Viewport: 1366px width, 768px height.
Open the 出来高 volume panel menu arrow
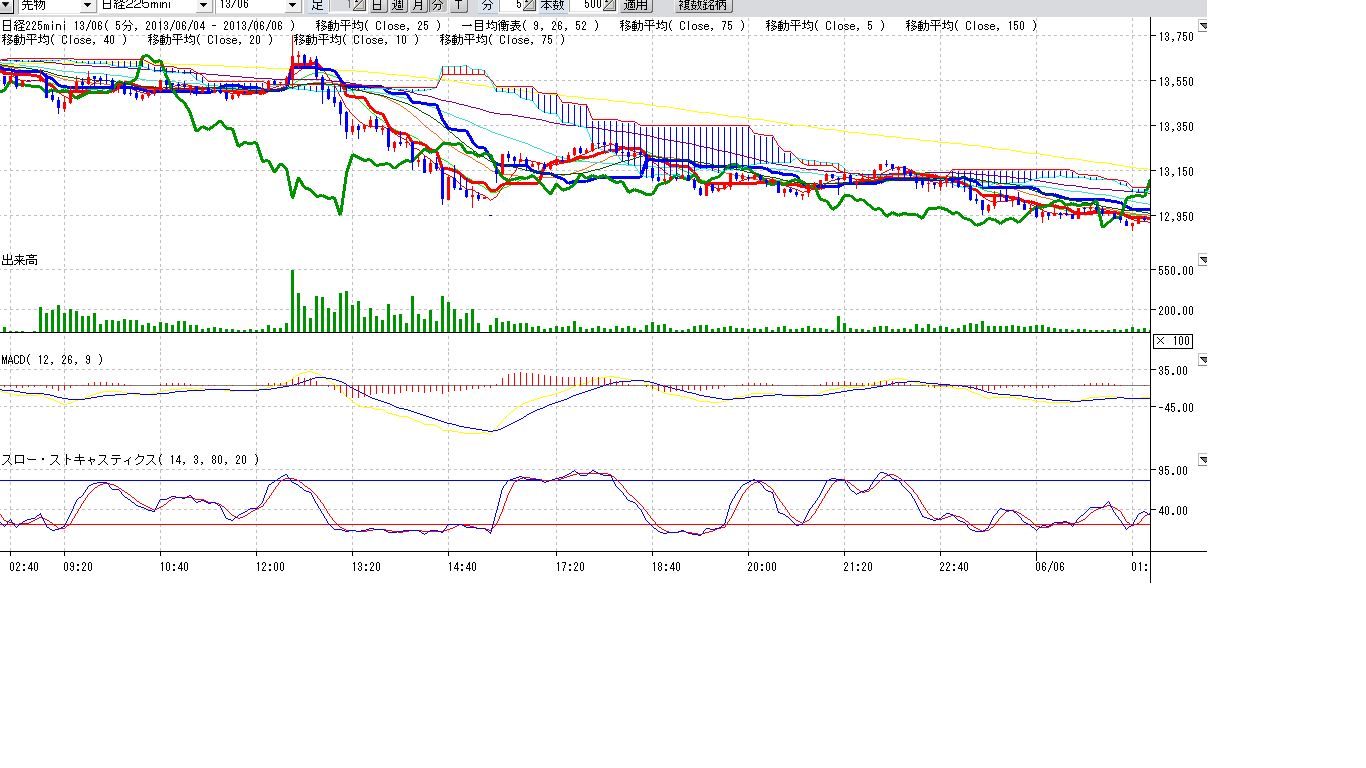coord(1203,261)
